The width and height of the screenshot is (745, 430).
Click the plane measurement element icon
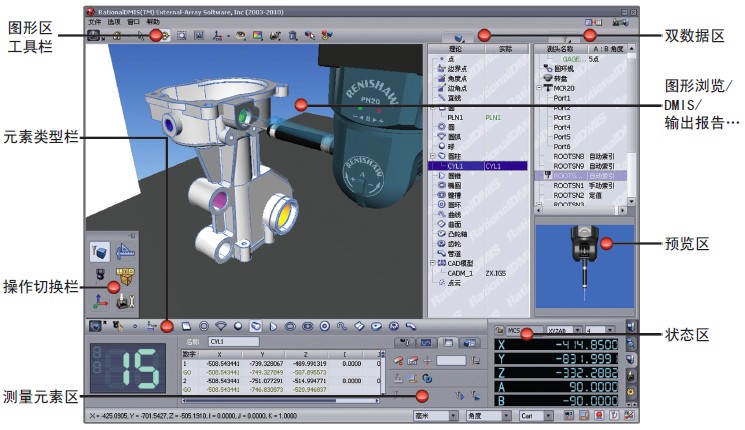pos(186,326)
